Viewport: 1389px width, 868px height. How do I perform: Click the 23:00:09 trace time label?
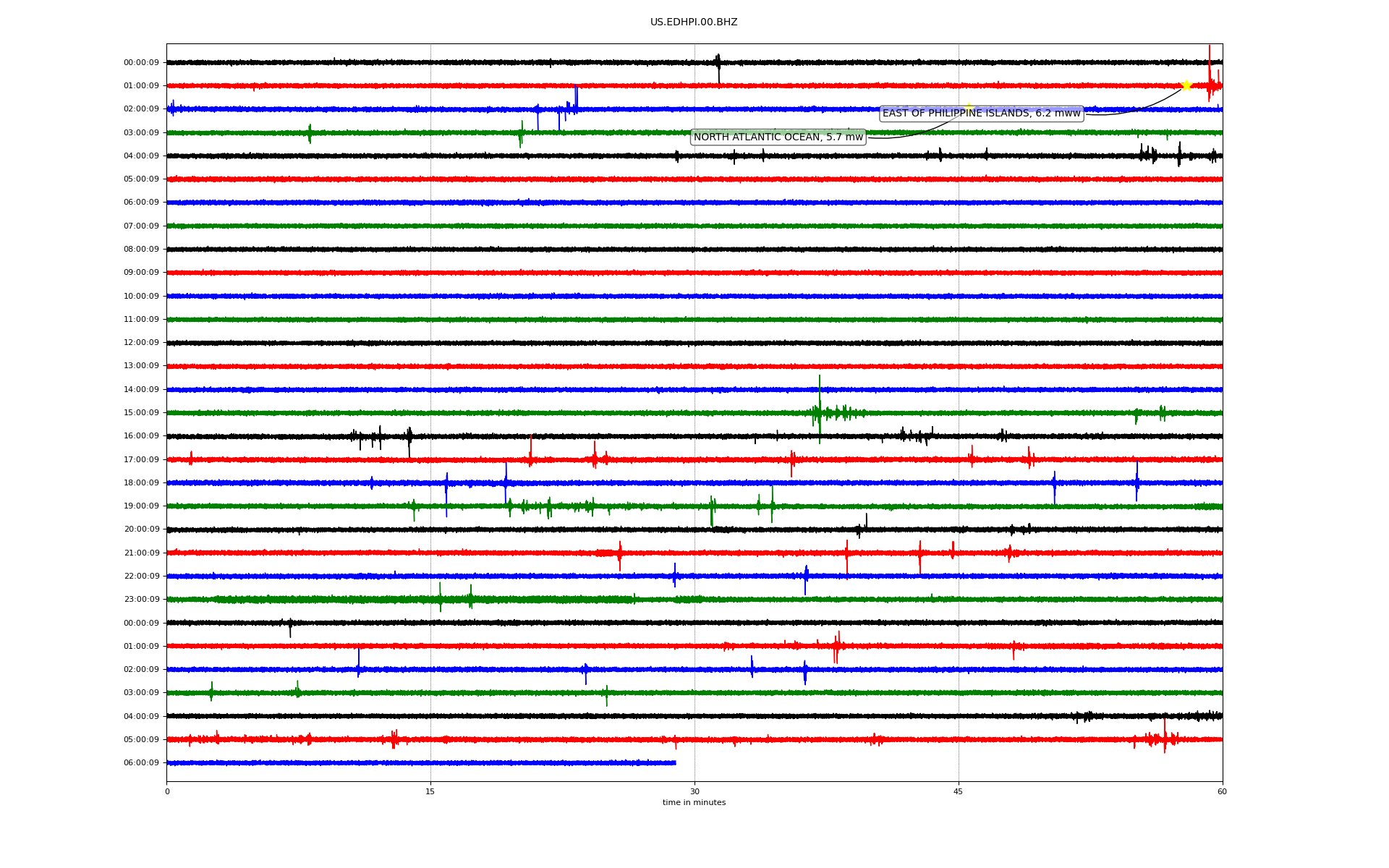coord(141,600)
